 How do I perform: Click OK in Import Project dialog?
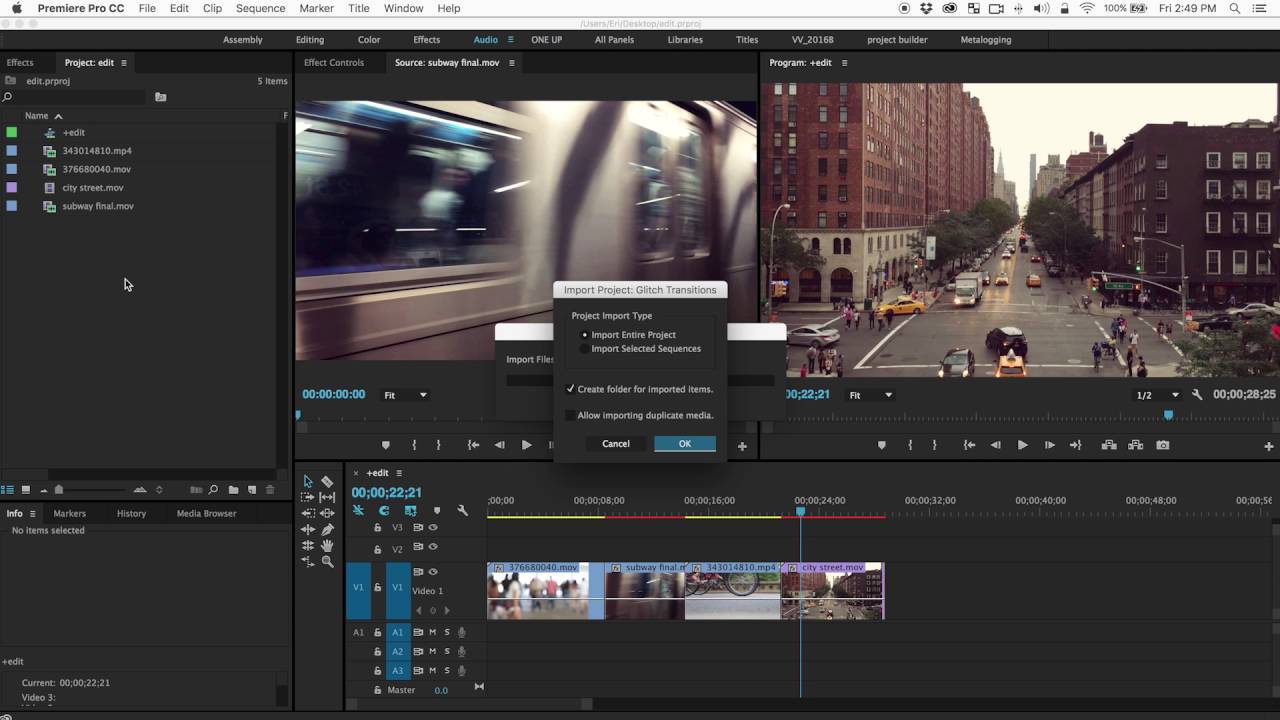click(x=685, y=444)
